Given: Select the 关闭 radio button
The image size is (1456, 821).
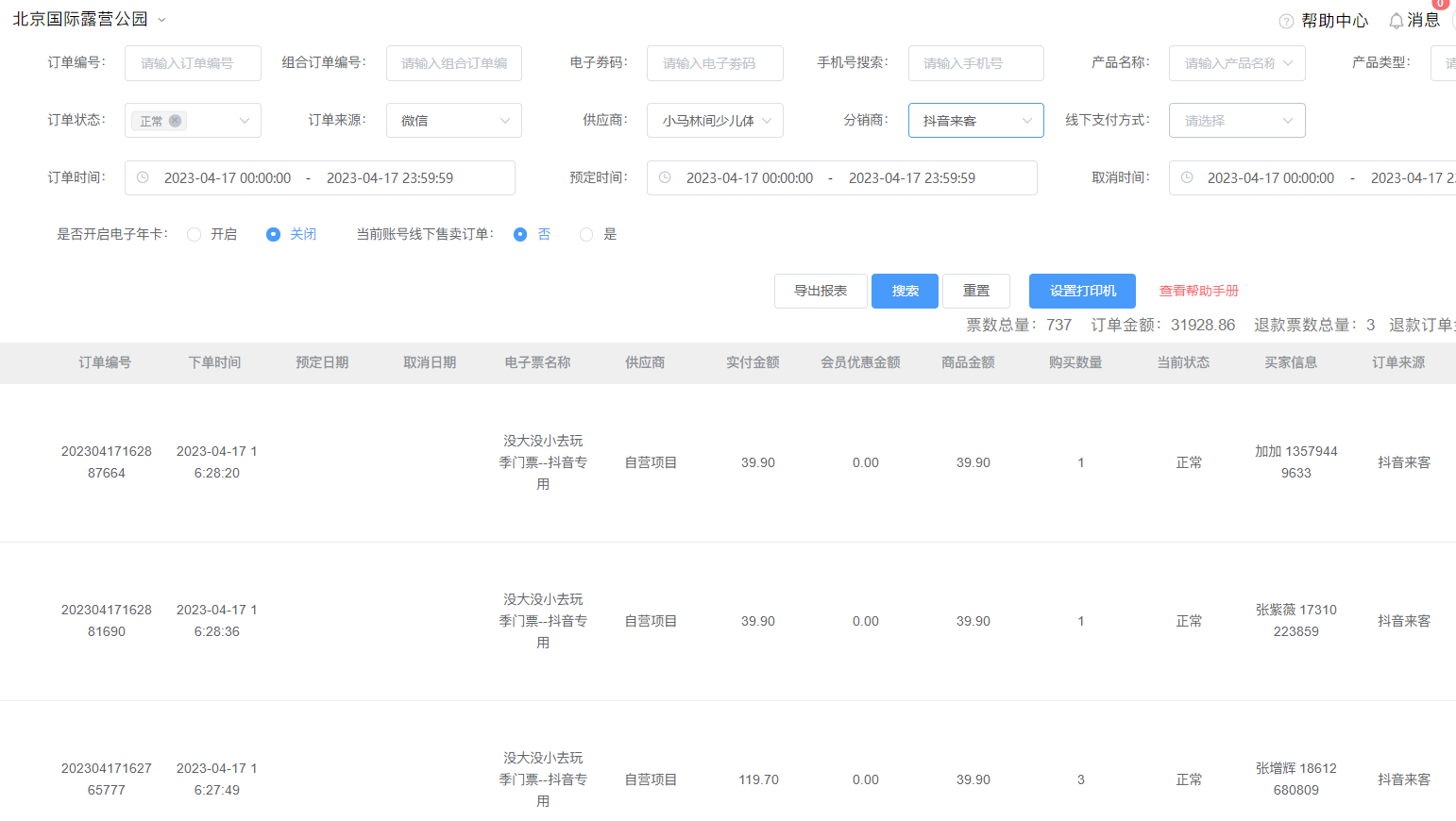Looking at the screenshot, I should click(x=271, y=234).
